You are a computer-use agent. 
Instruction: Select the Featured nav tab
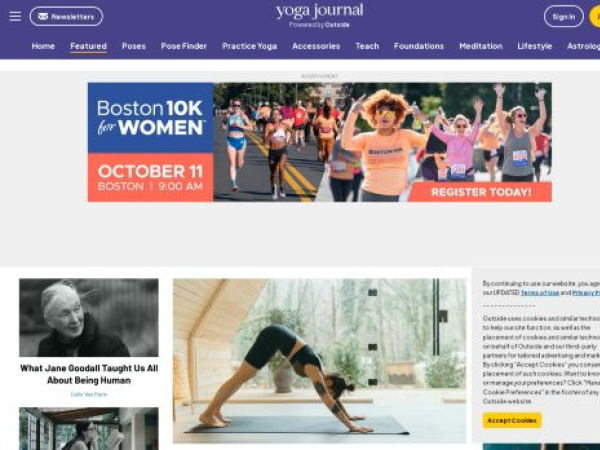click(x=88, y=46)
